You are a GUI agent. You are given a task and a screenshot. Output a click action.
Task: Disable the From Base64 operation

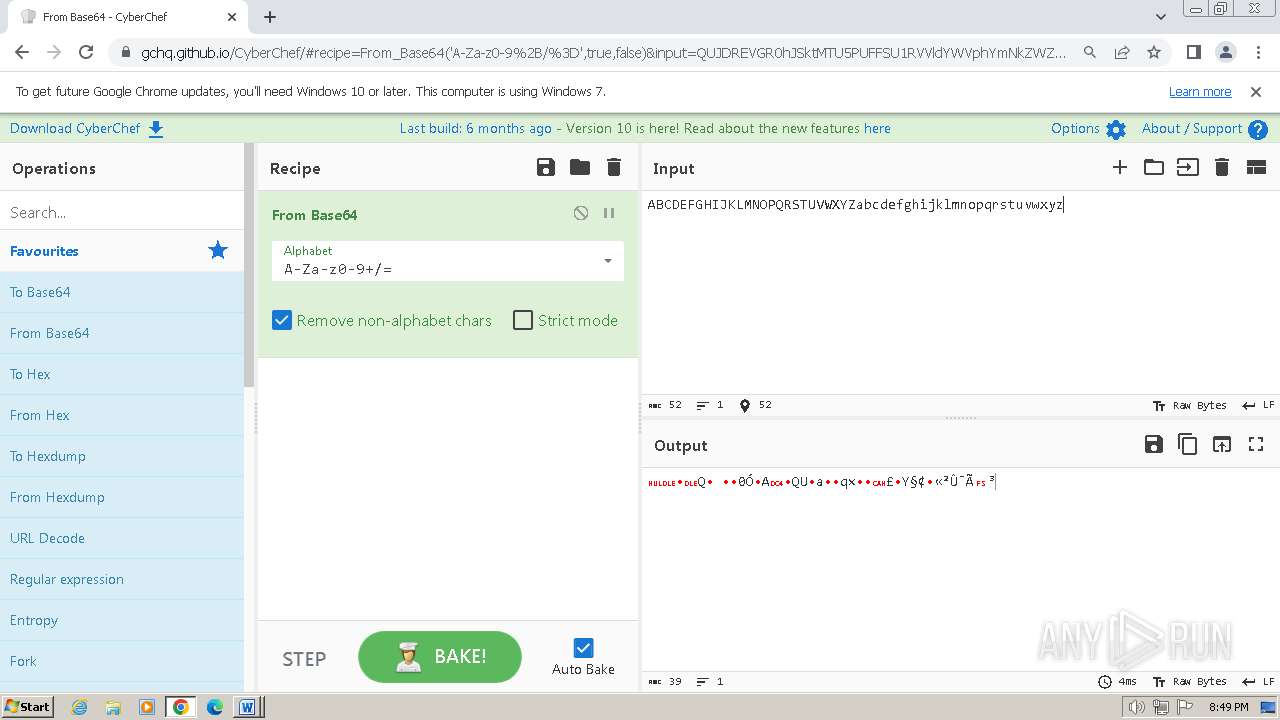[x=581, y=213]
